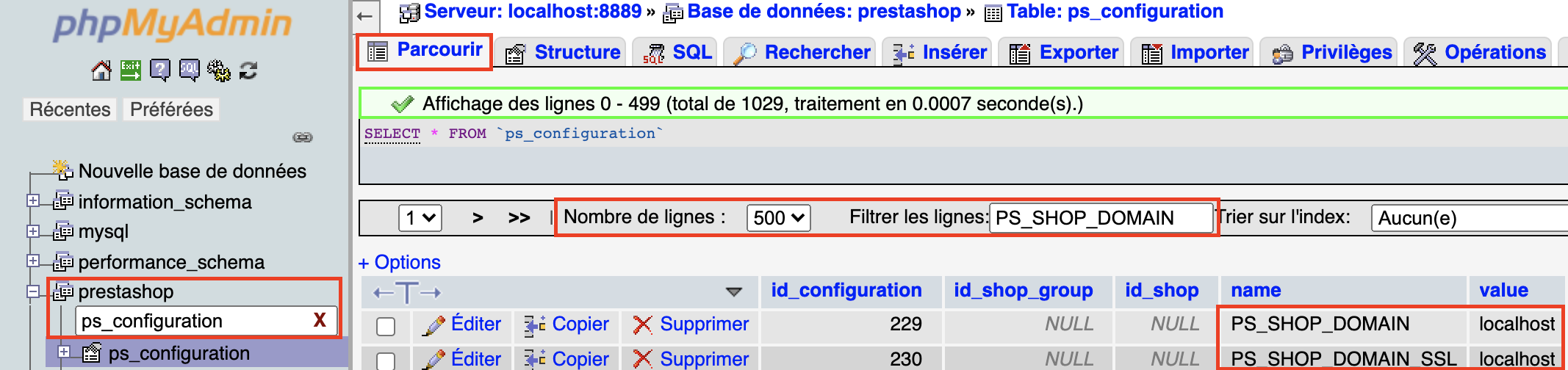Image resolution: width=1568 pixels, height=370 pixels.
Task: Click Supprimer link for row 230
Action: coord(705,359)
